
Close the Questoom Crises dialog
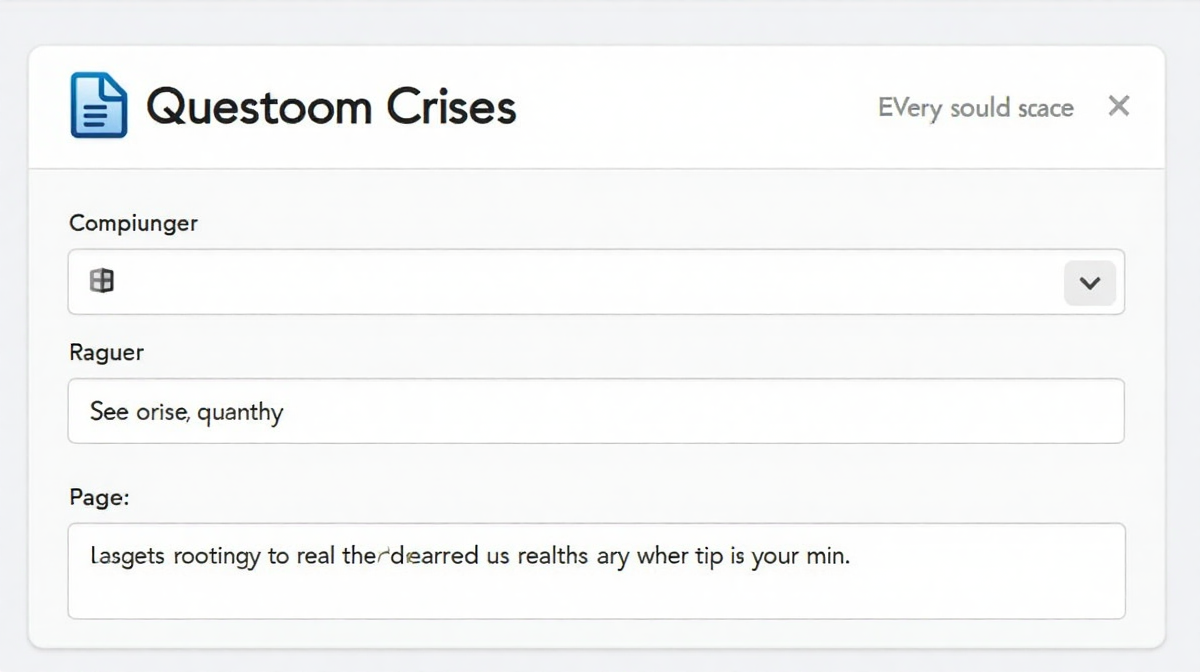click(x=1119, y=106)
